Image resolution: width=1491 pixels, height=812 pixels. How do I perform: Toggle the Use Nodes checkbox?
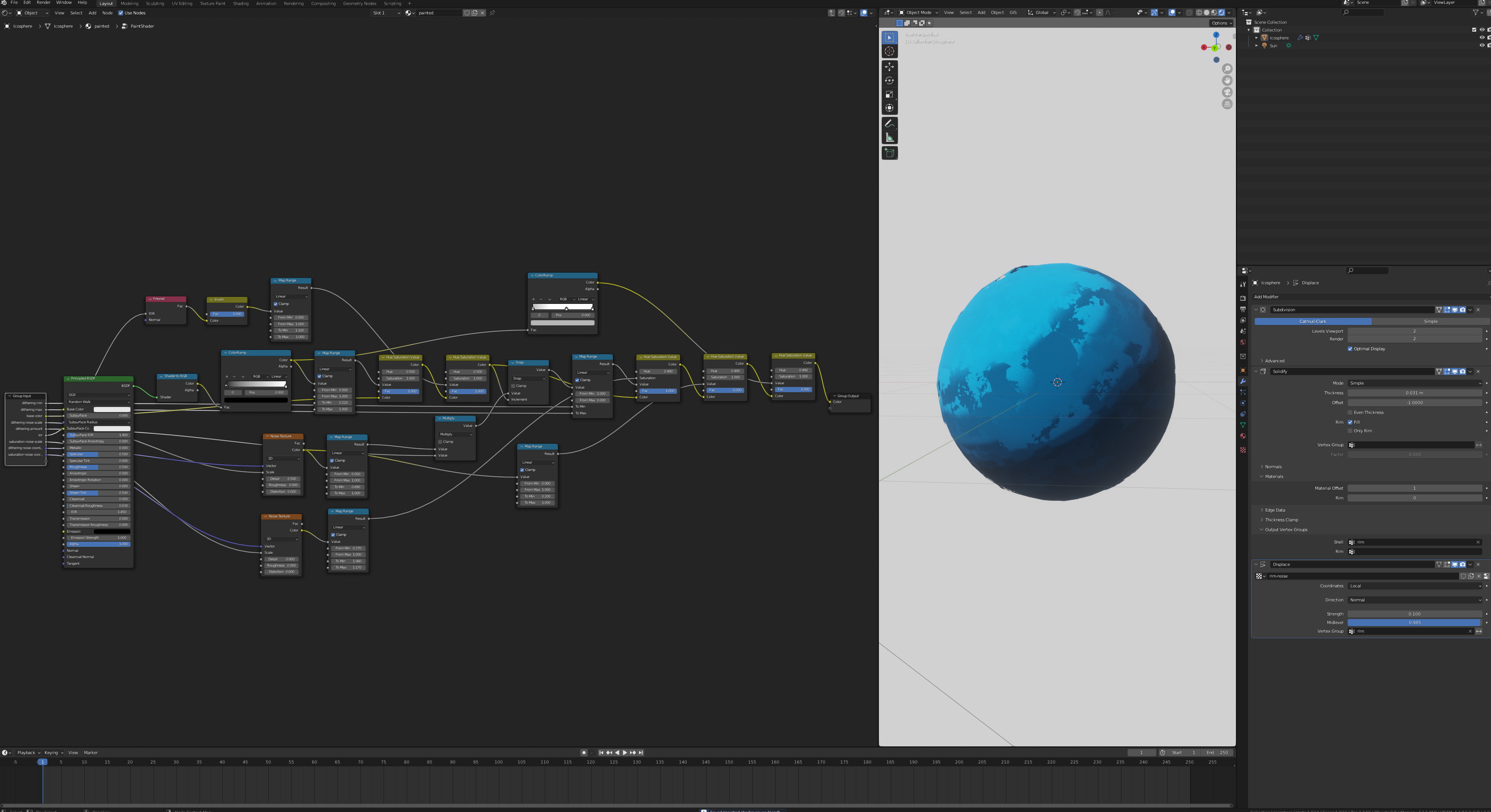120,13
